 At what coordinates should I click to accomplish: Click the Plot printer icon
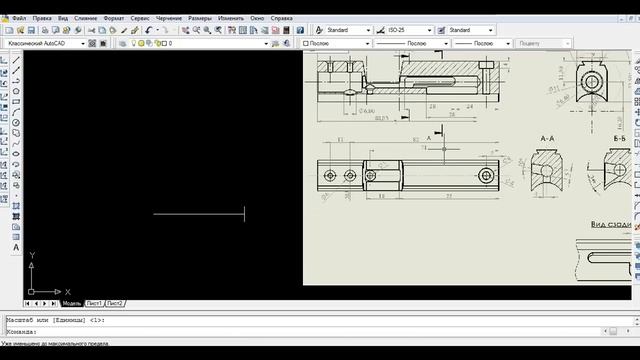coord(44,30)
